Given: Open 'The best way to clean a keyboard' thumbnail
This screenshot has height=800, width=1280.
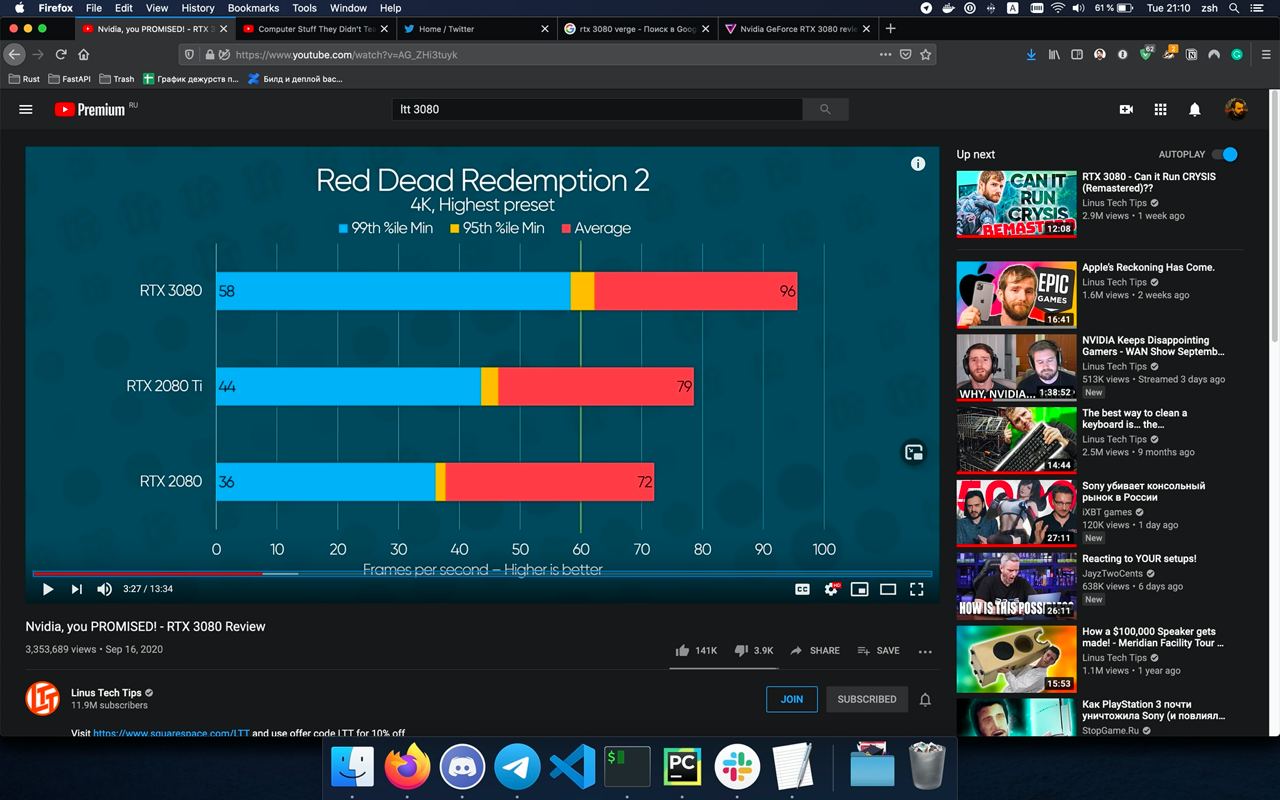Looking at the screenshot, I should click(1016, 439).
